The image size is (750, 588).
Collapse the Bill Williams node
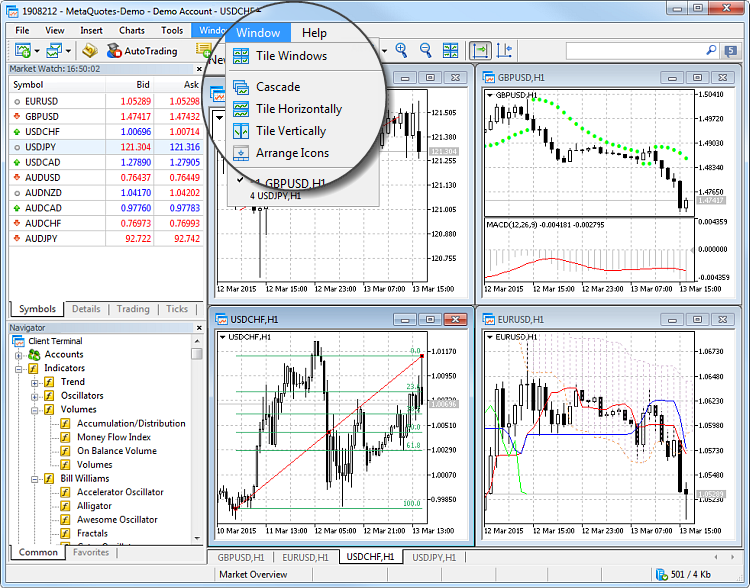(34, 479)
